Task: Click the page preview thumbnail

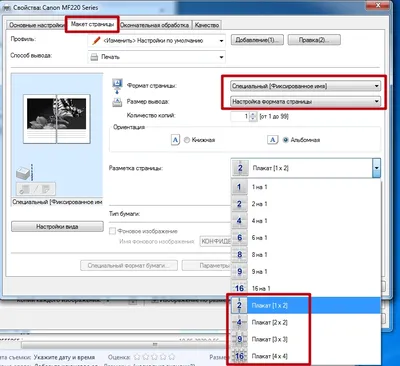Action: [x=57, y=119]
